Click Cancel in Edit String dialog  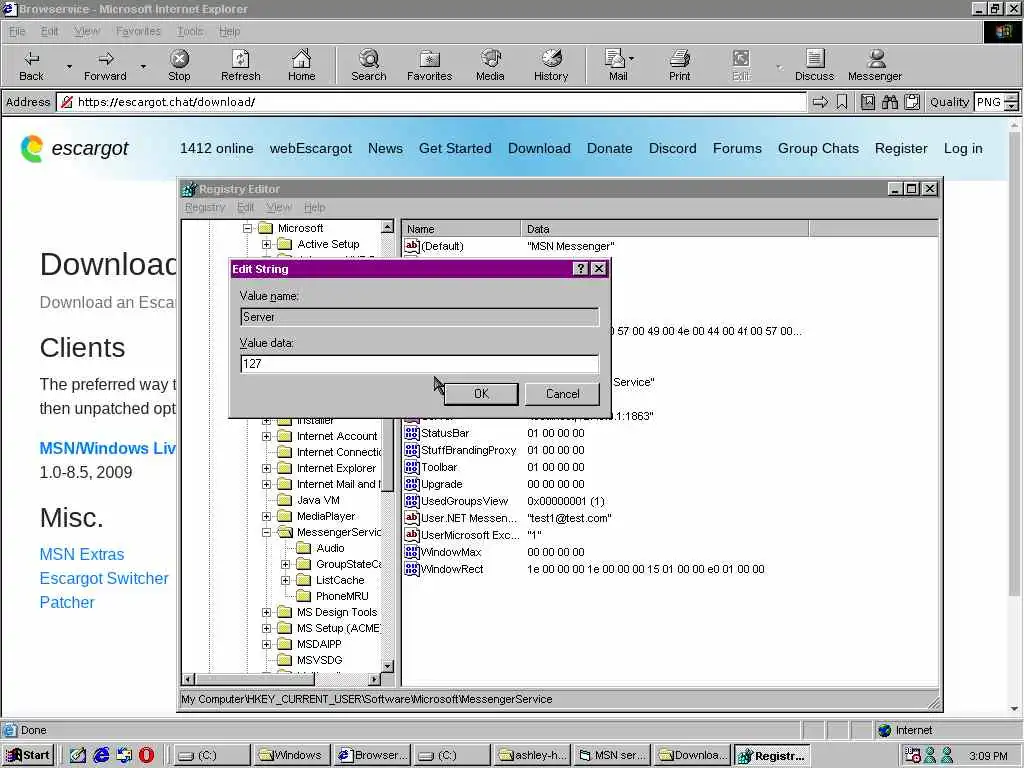click(x=562, y=394)
